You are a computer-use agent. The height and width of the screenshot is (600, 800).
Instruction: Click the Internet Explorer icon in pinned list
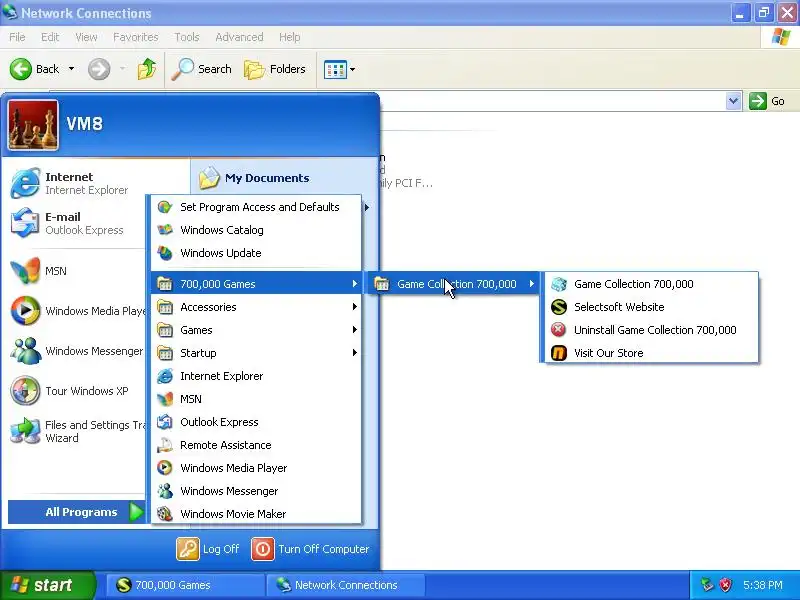point(25,183)
